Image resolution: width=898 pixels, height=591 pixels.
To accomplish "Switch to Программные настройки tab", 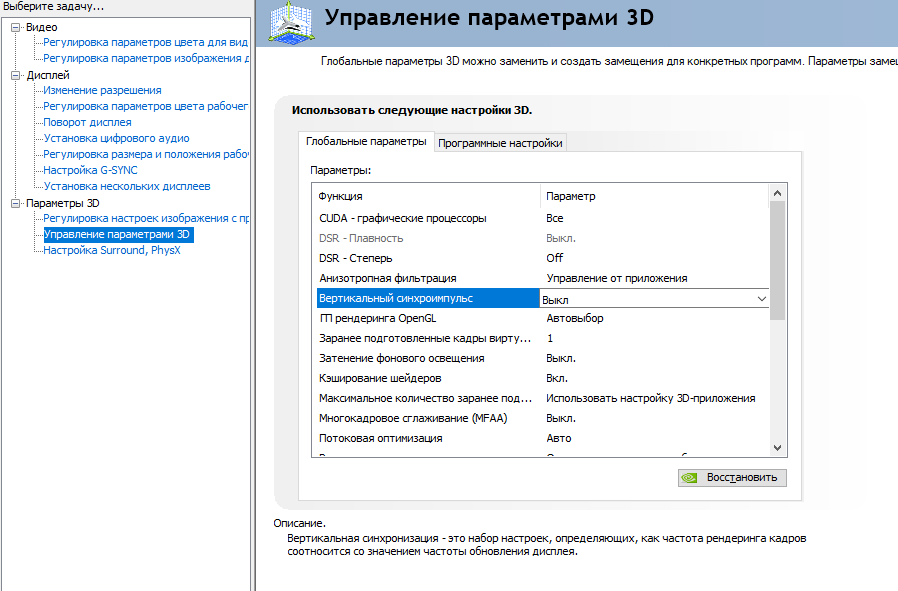I will point(500,143).
